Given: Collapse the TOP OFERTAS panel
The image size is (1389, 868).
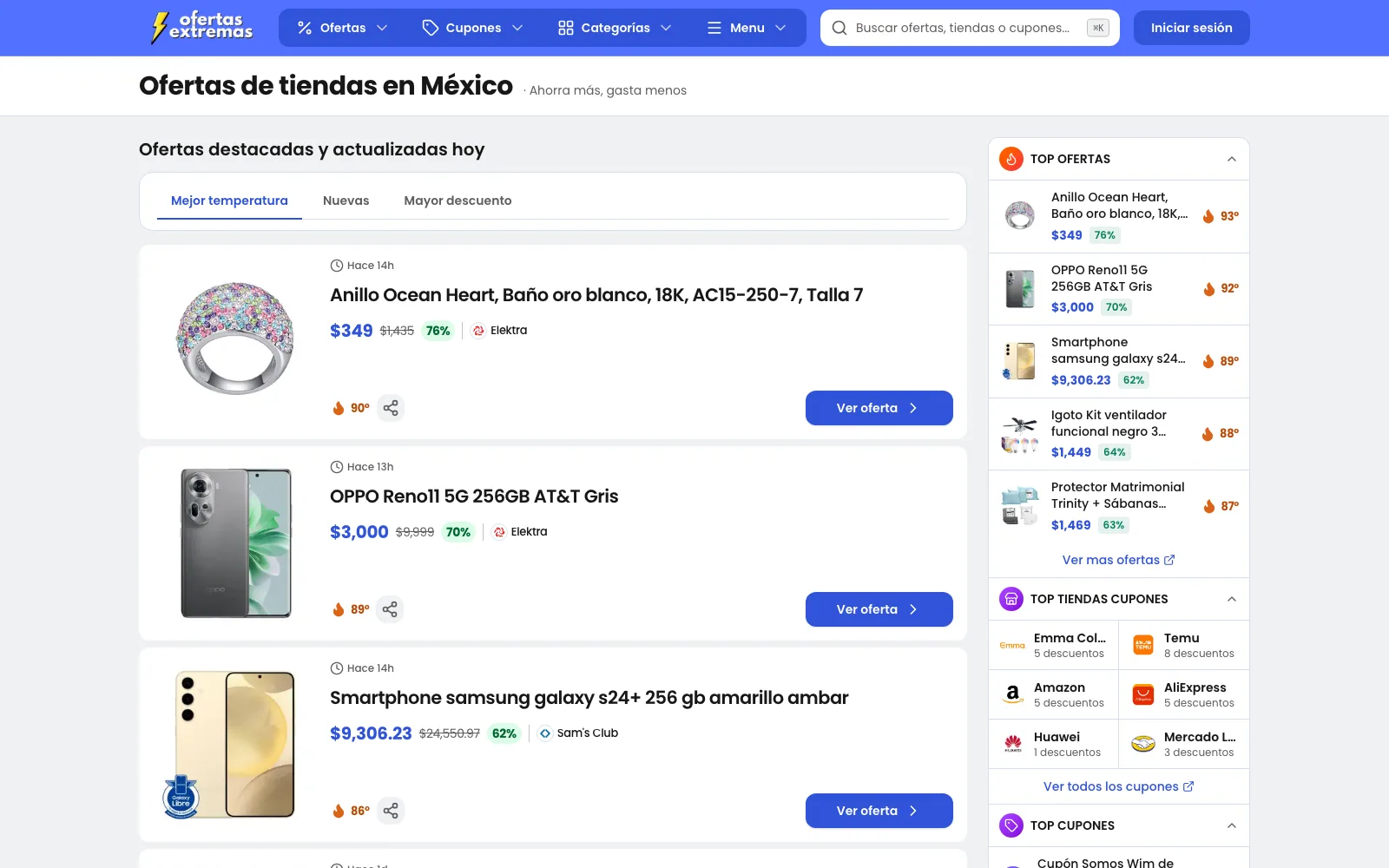Looking at the screenshot, I should coord(1231,159).
